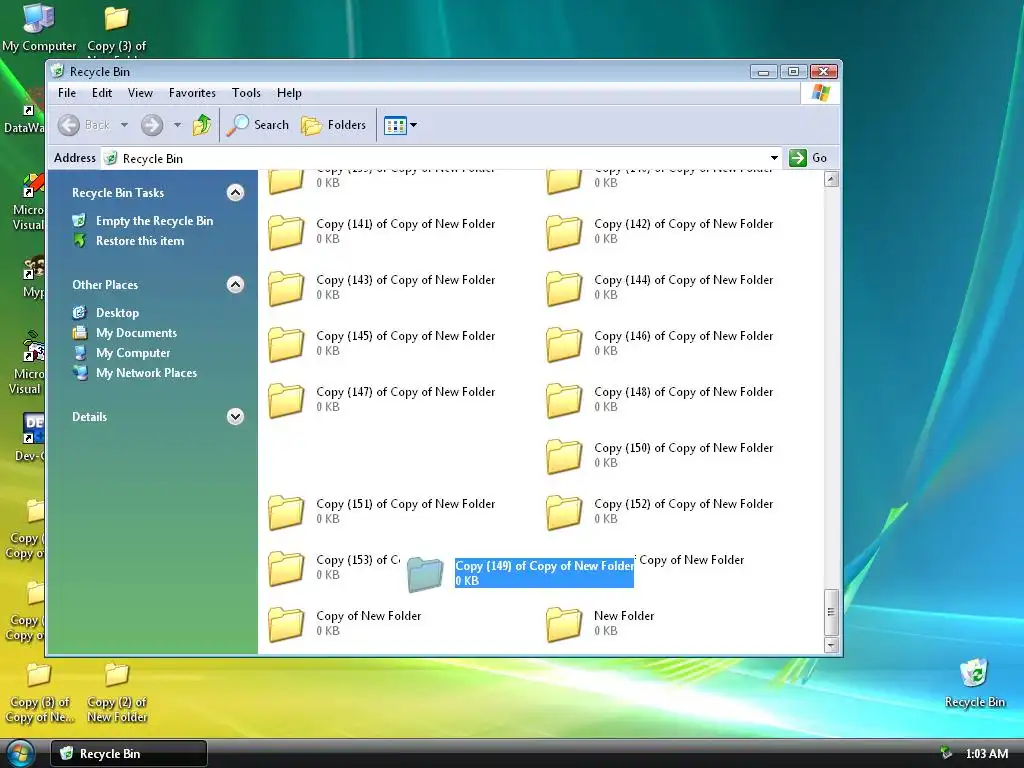Select Copy (142) of Copy folder icon
Screen dimensions: 1024x768
click(x=564, y=232)
